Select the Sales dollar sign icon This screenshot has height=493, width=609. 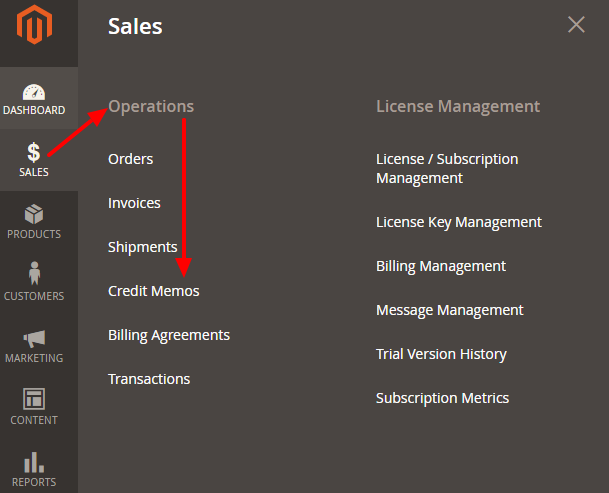34,152
